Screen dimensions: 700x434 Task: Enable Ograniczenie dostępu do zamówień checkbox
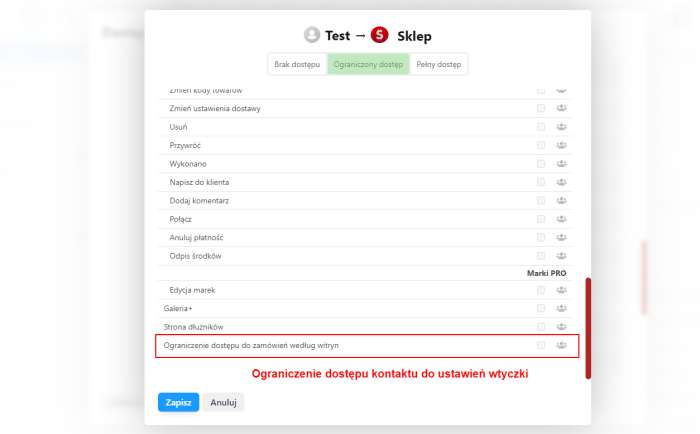pyautogui.click(x=541, y=345)
